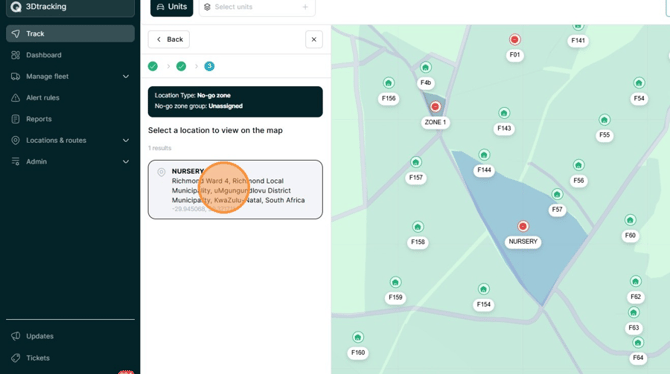The height and width of the screenshot is (374, 670).
Task: Return to the first completed step indicator
Action: click(153, 66)
